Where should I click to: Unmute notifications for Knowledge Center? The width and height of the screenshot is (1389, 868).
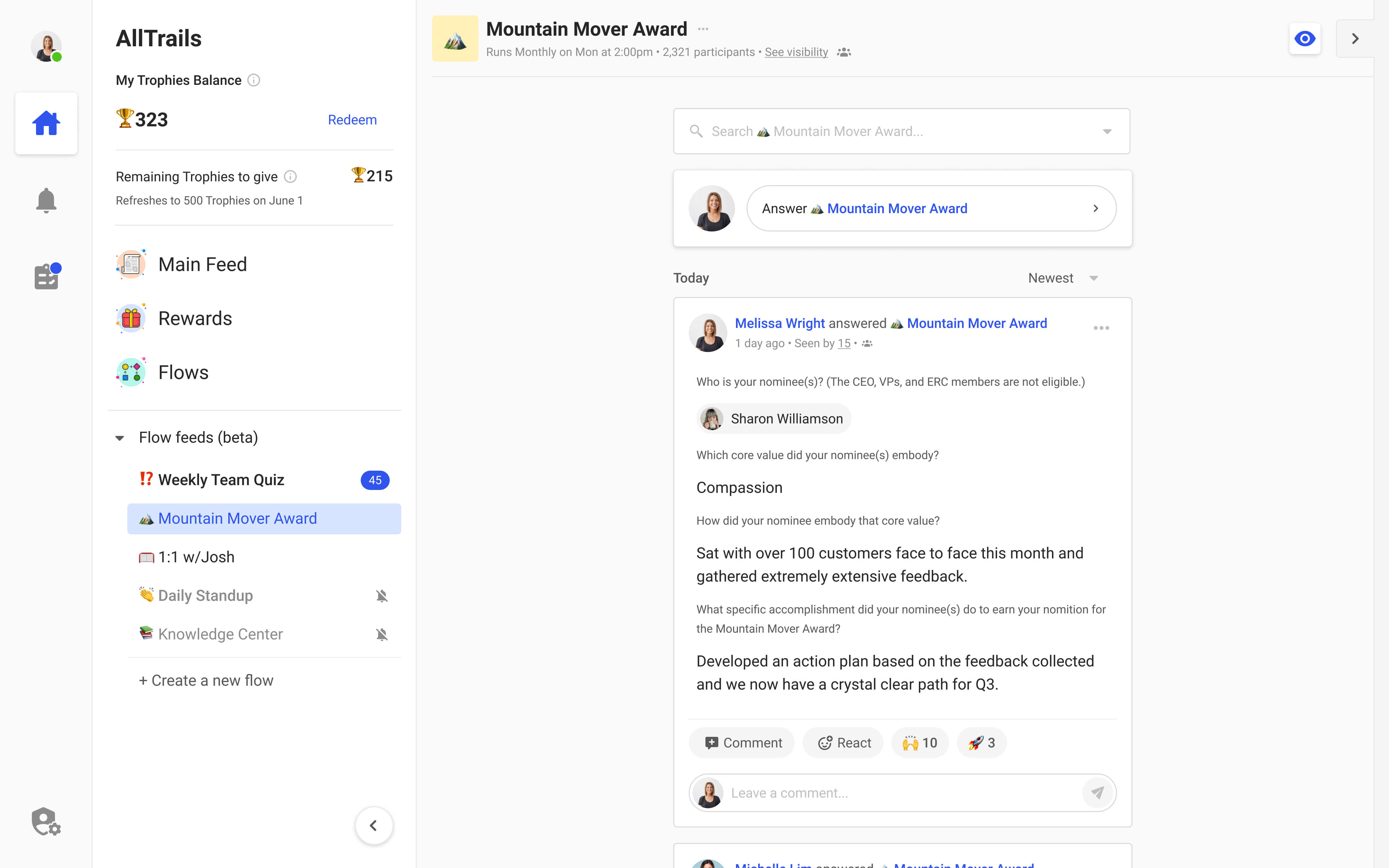[x=382, y=634]
